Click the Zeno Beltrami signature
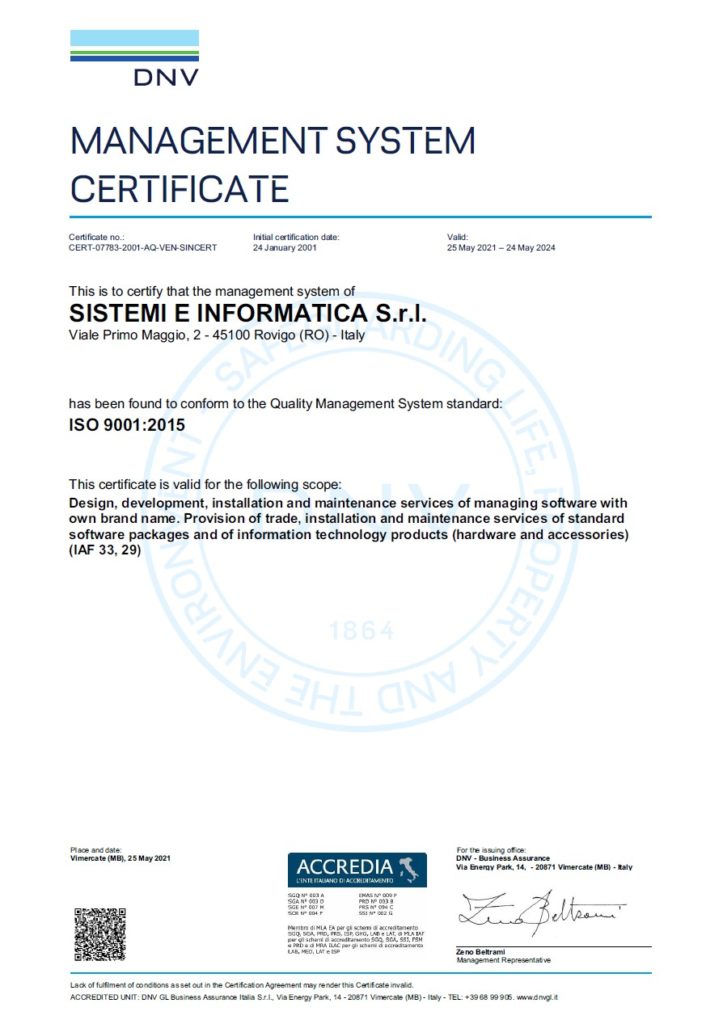Screen dimensions: 723x1024 pyautogui.click(x=541, y=913)
